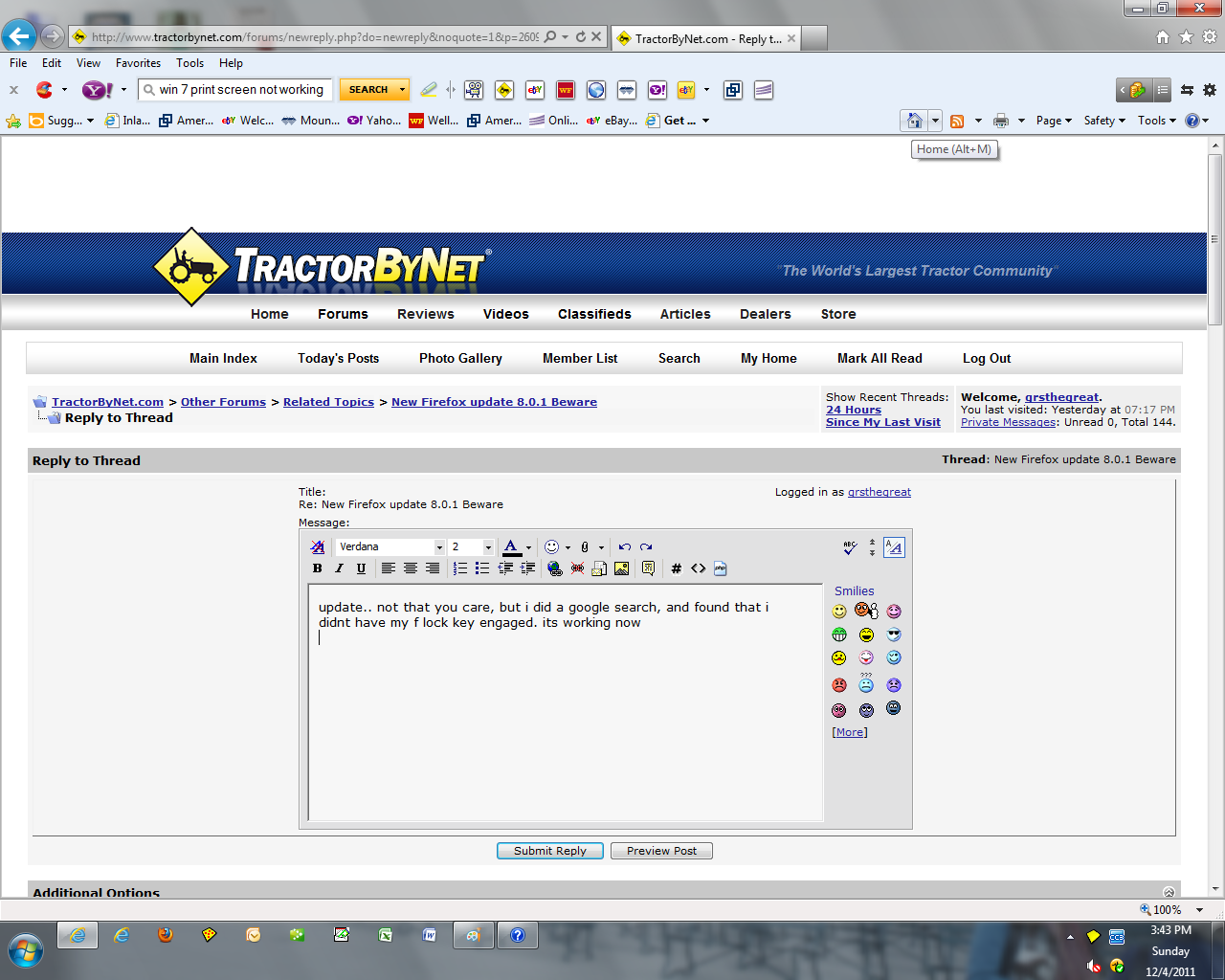This screenshot has width=1225, height=980.
Task: Click the Submit Reply button
Action: 549,851
